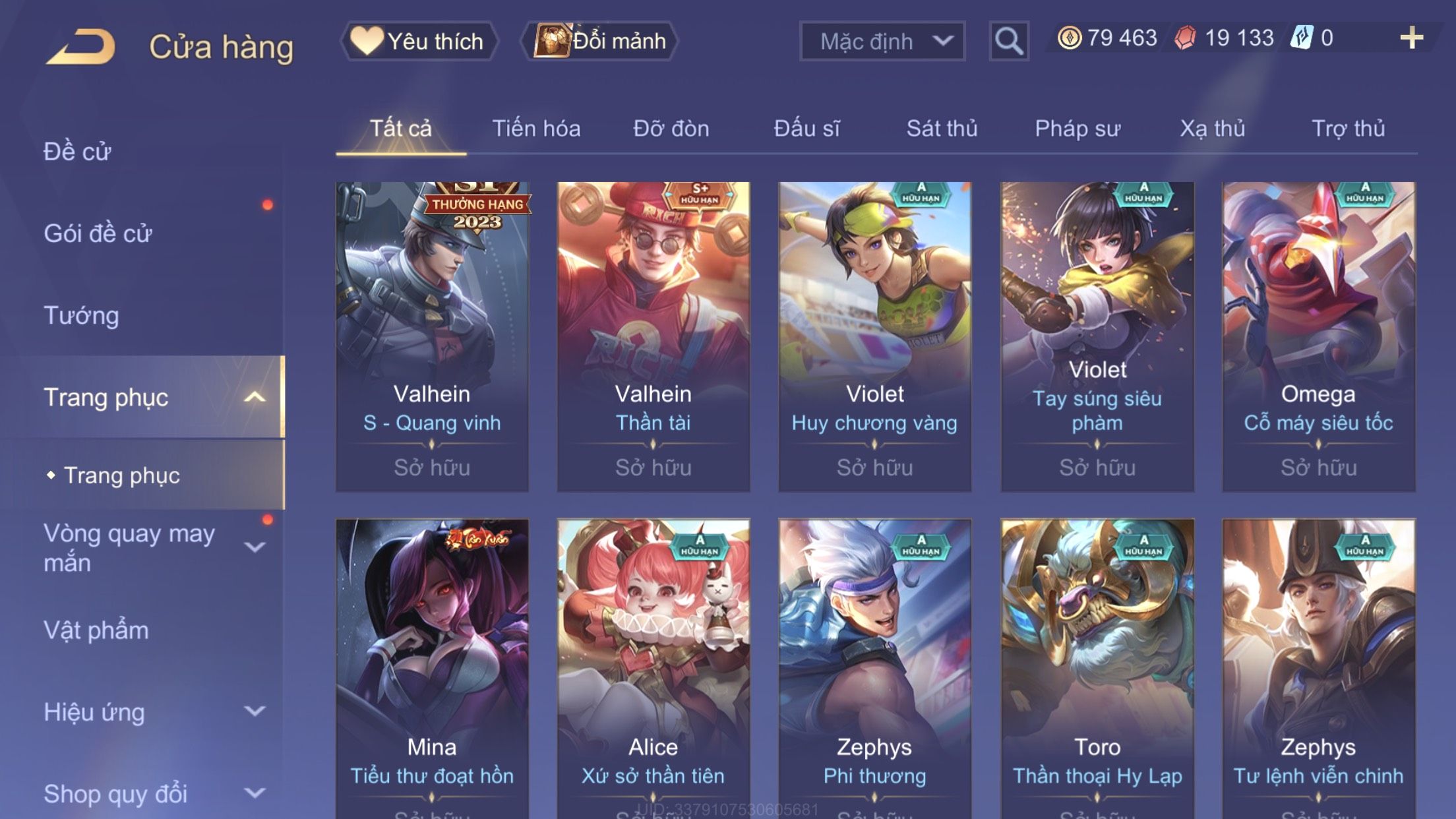This screenshot has height=819, width=1456.
Task: Switch to the Tiến hóa tab
Action: click(536, 128)
